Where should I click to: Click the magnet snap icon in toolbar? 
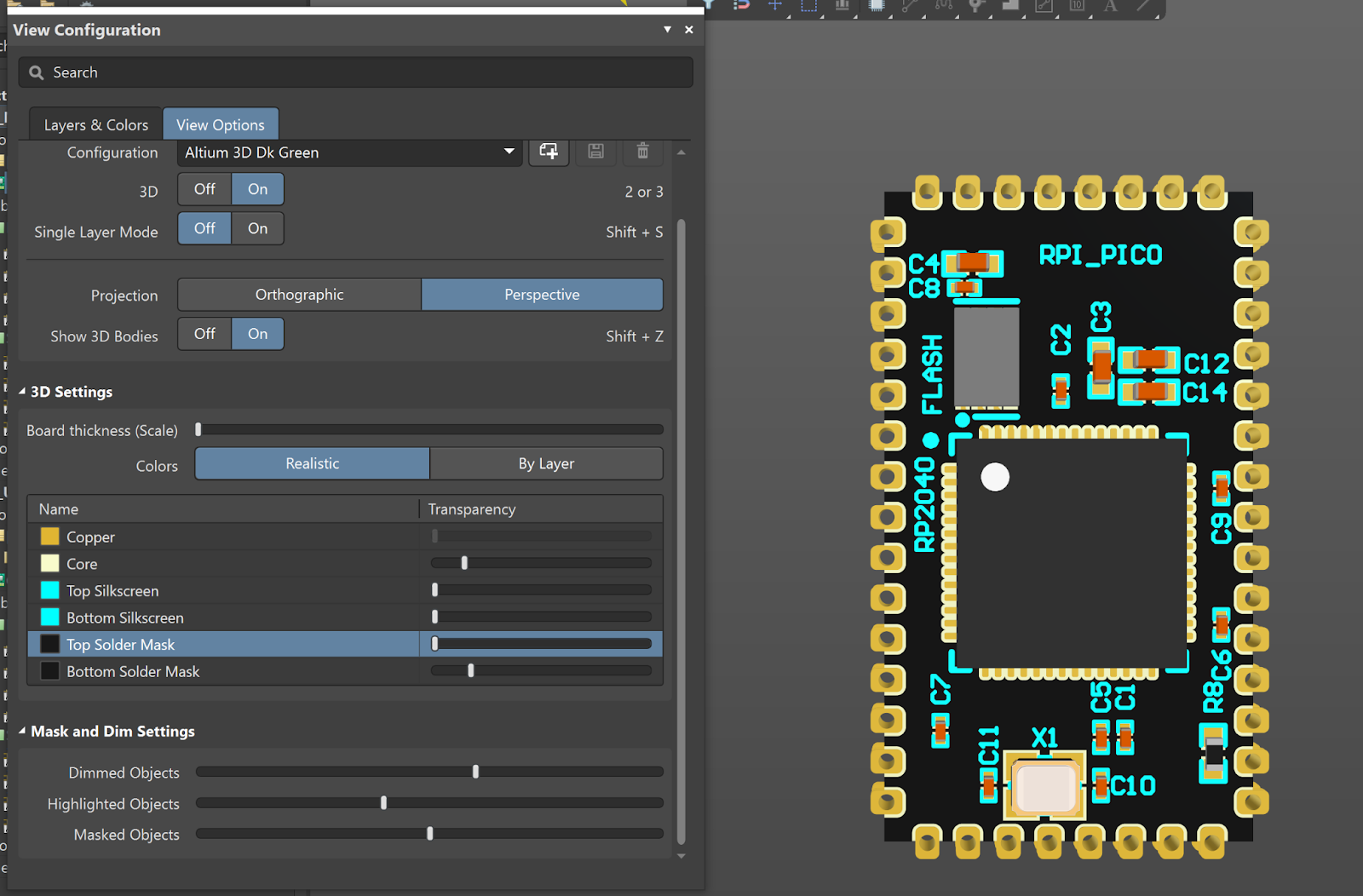pos(741,5)
